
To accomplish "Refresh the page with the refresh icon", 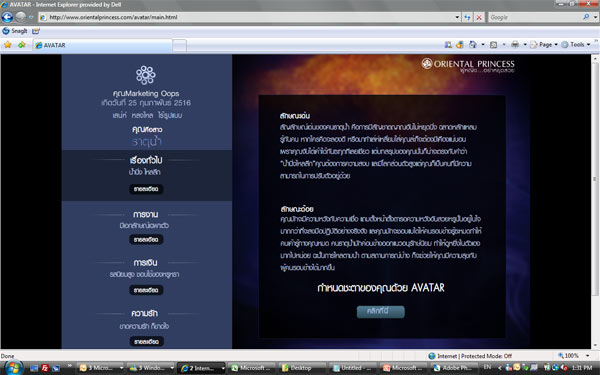I will coord(467,17).
